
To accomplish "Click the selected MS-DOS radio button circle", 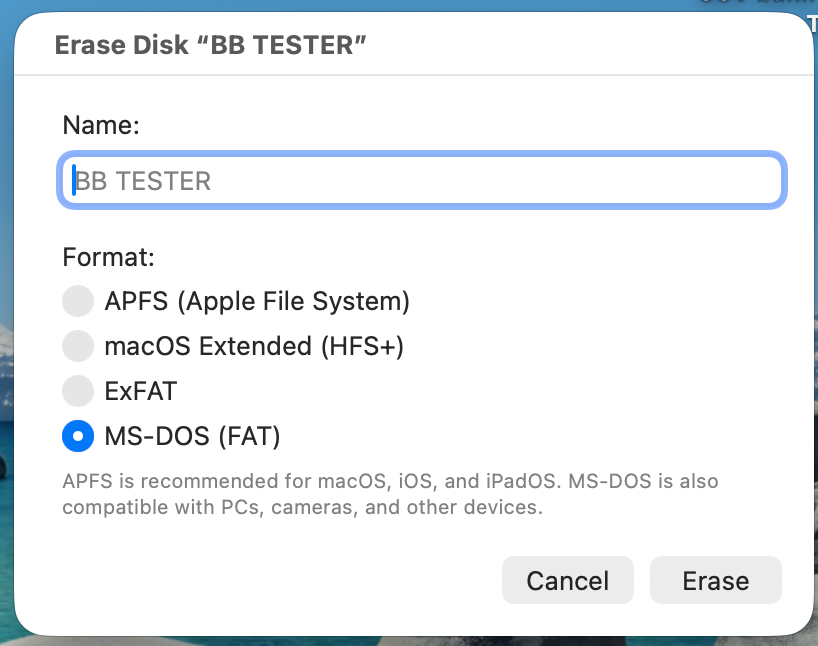I will (78, 436).
